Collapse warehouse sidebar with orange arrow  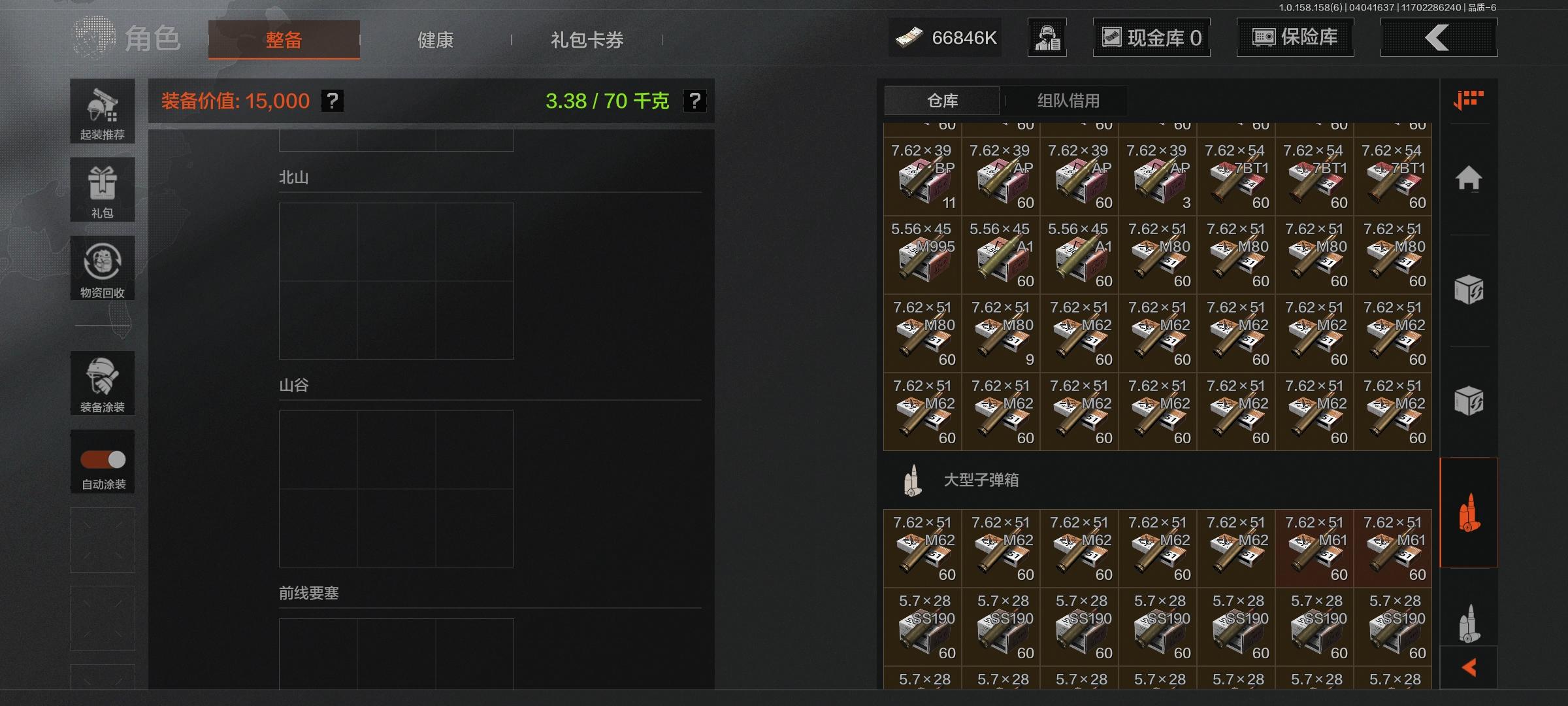click(x=1469, y=667)
